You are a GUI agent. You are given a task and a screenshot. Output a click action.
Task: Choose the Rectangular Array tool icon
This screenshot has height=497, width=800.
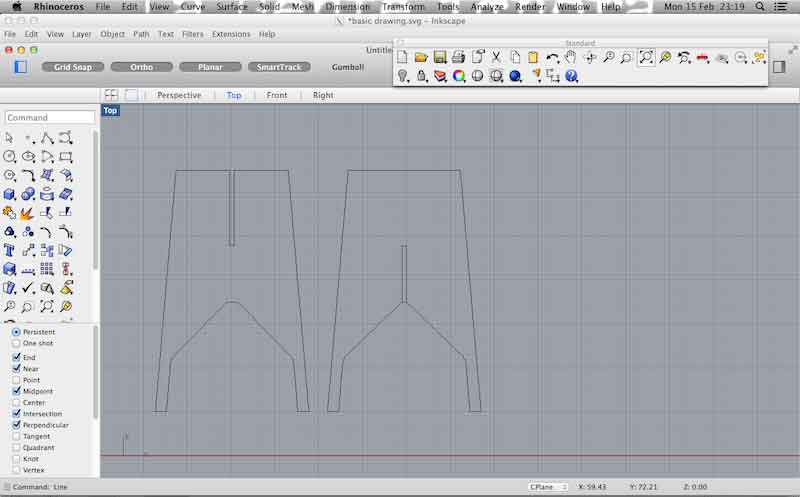point(47,269)
